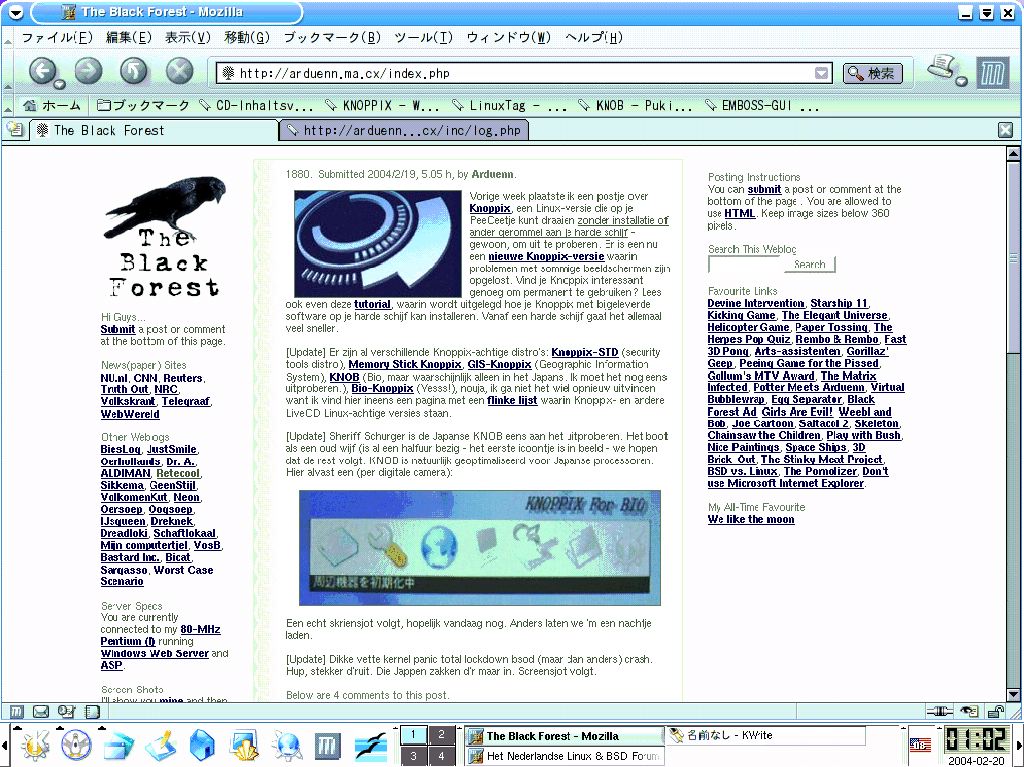The image size is (1024, 767).
Task: Launch OpenOffice from the panel gull icon
Action: [x=370, y=745]
